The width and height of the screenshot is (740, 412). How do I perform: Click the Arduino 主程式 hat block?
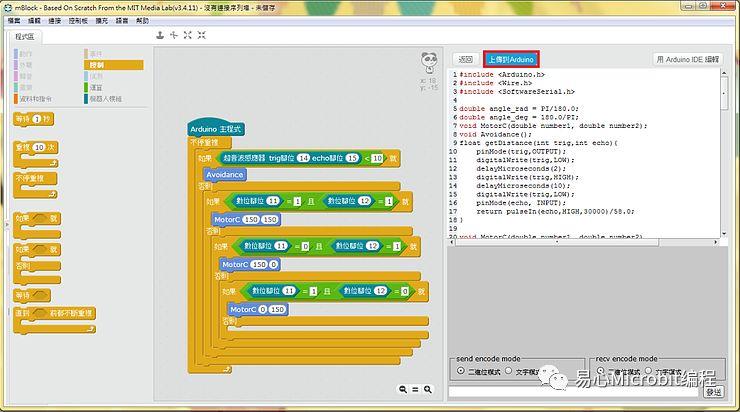pyautogui.click(x=216, y=128)
